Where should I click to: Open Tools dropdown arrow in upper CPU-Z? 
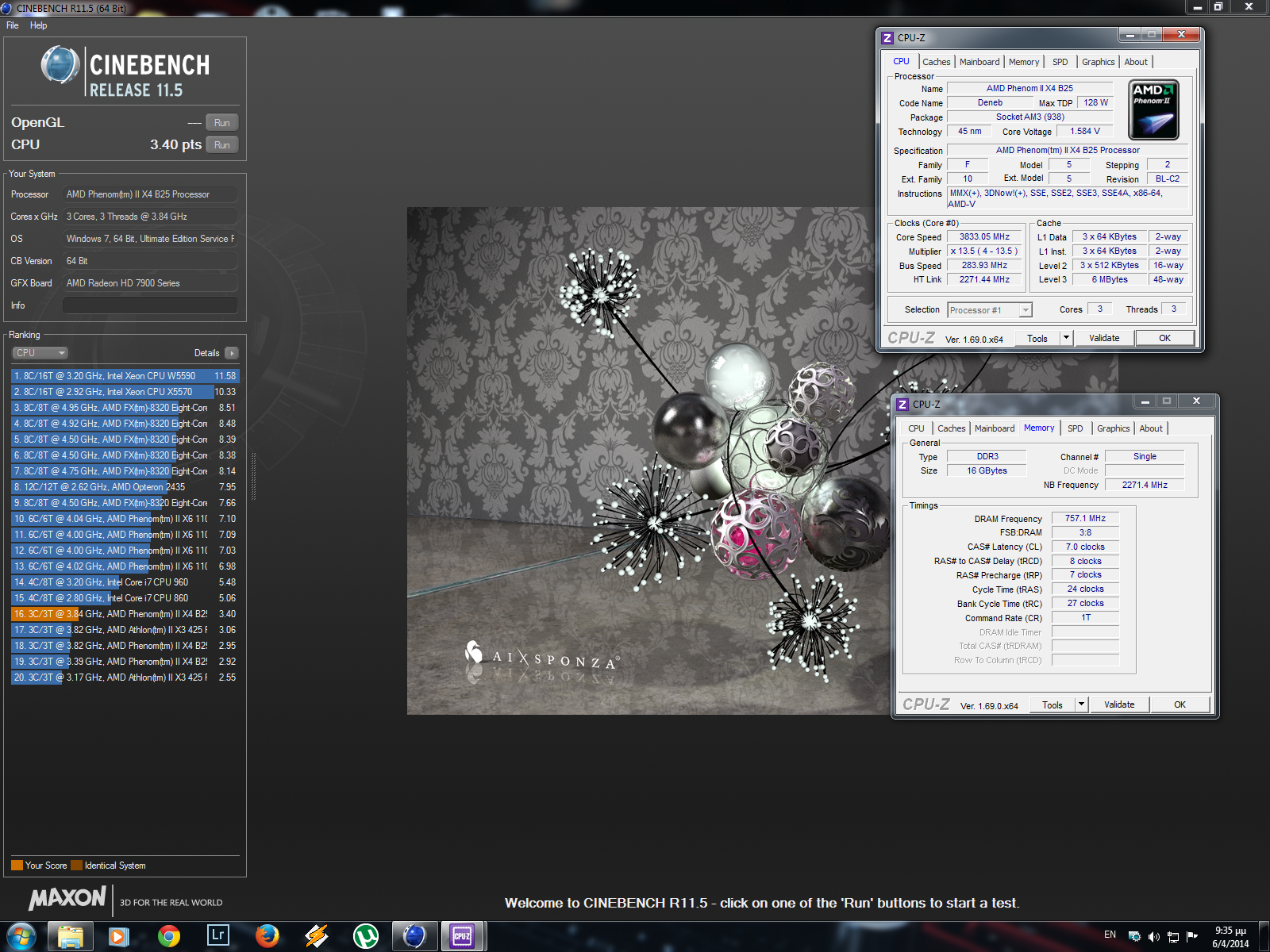tap(1066, 338)
